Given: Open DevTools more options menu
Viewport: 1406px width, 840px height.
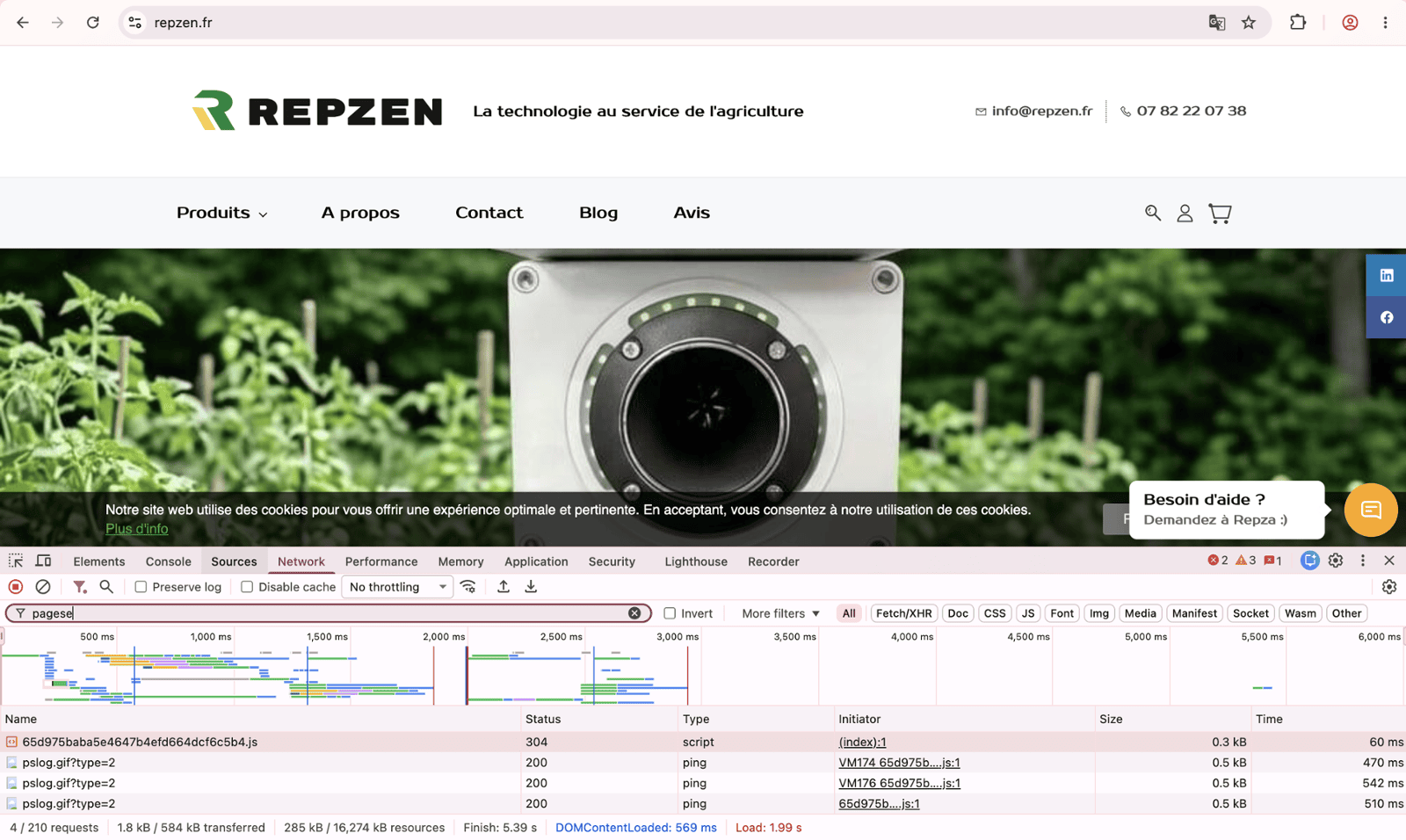Looking at the screenshot, I should point(1363,561).
